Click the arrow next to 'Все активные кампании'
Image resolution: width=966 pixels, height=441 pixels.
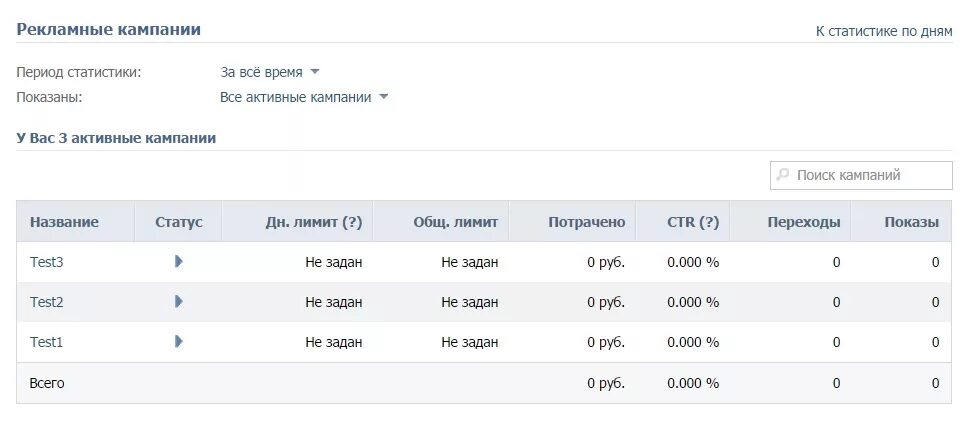pyautogui.click(x=384, y=97)
